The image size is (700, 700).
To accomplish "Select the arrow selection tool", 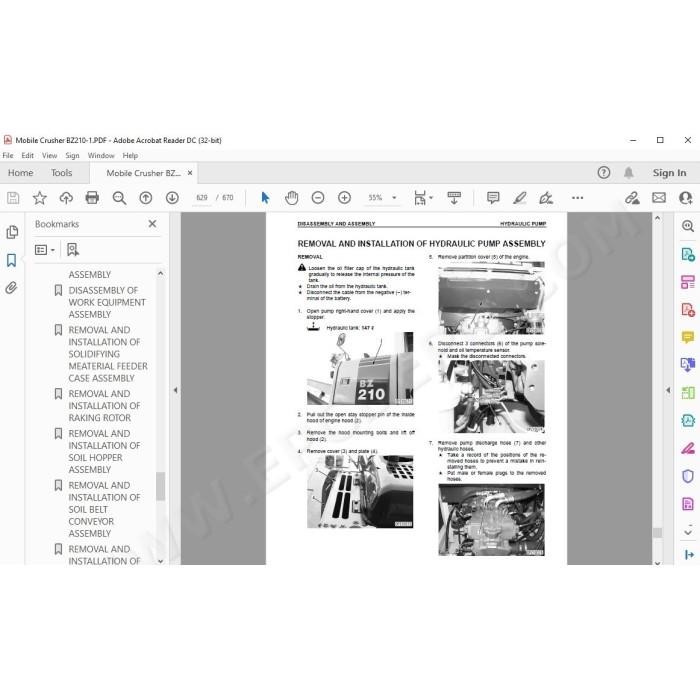I will pos(265,197).
